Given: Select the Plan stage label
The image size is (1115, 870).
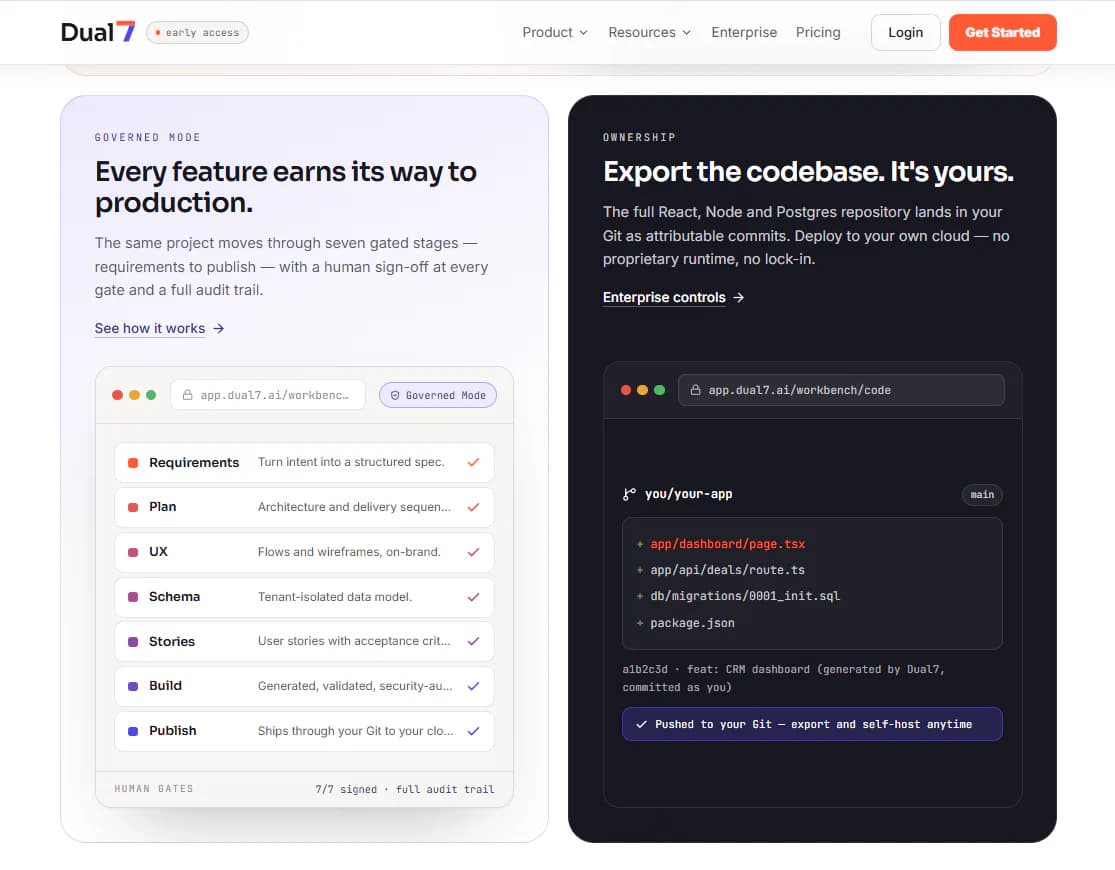Looking at the screenshot, I should click(x=163, y=506).
